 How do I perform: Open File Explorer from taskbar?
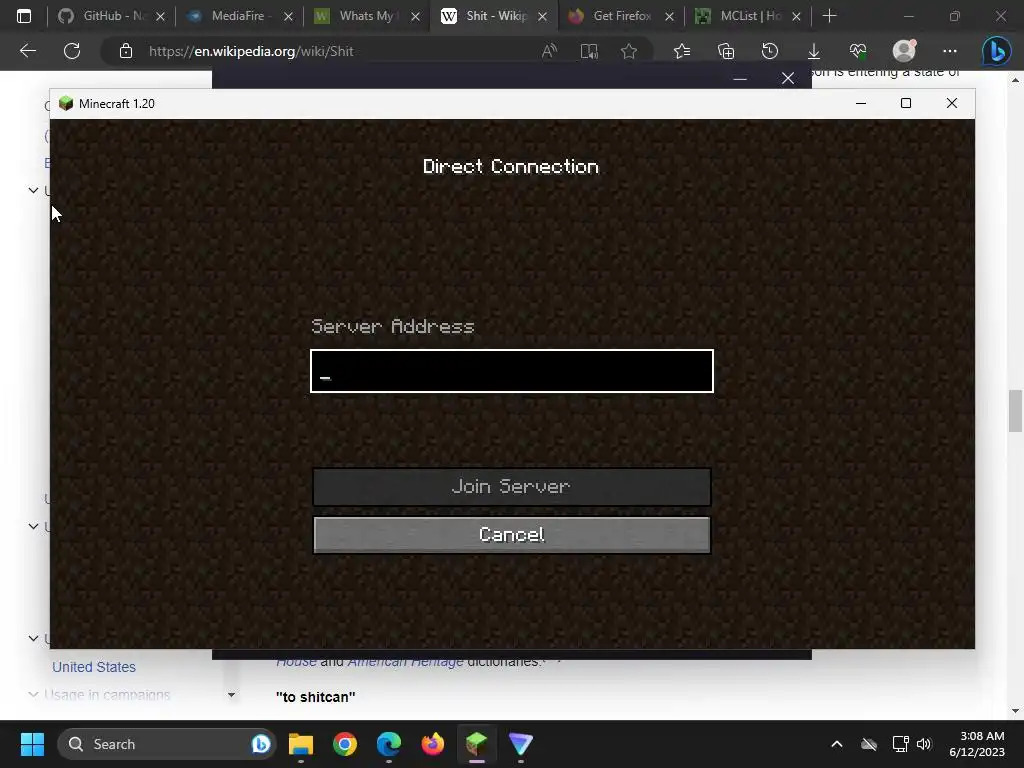pyautogui.click(x=301, y=744)
